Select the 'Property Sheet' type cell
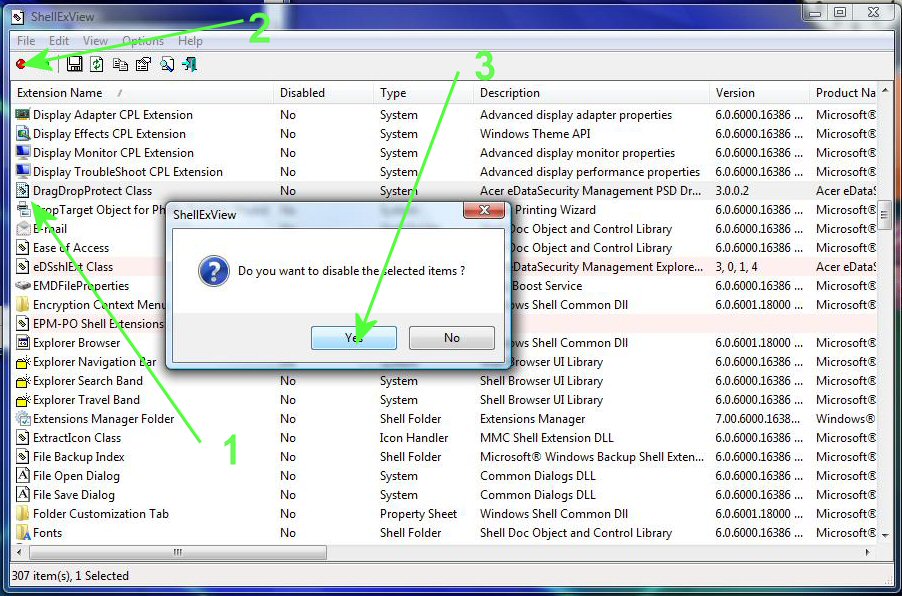Image resolution: width=902 pixels, height=596 pixels. tap(418, 513)
